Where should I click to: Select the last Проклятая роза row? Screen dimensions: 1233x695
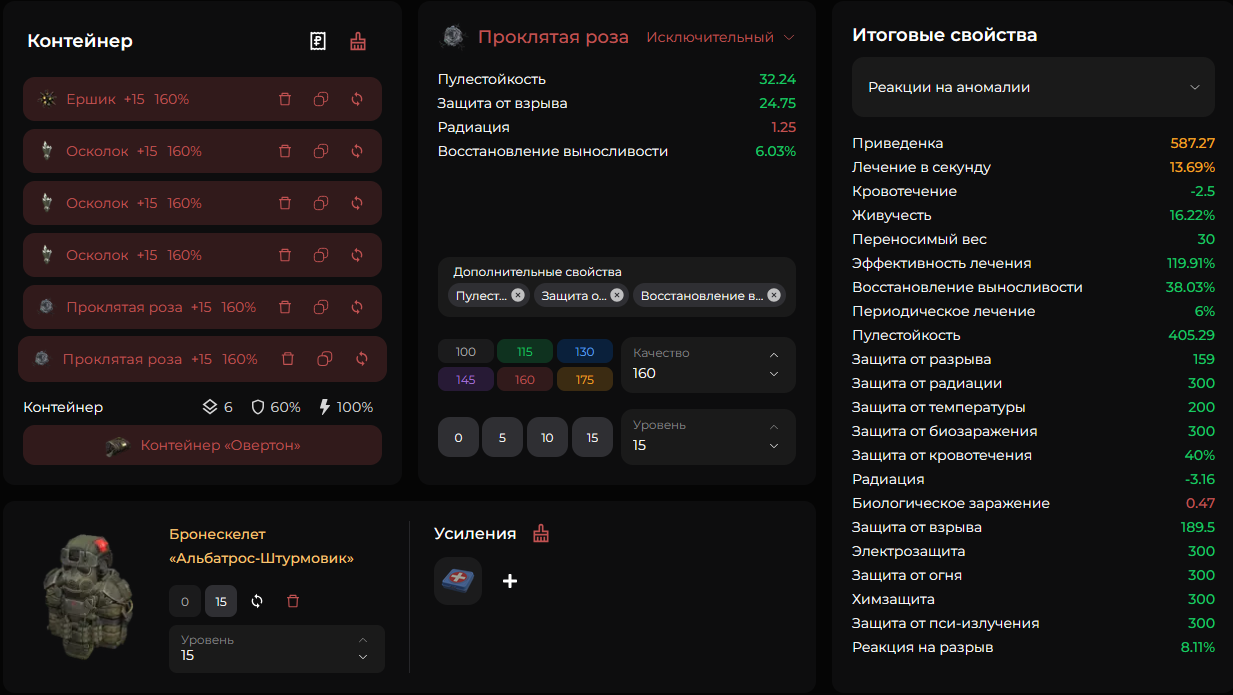[202, 359]
